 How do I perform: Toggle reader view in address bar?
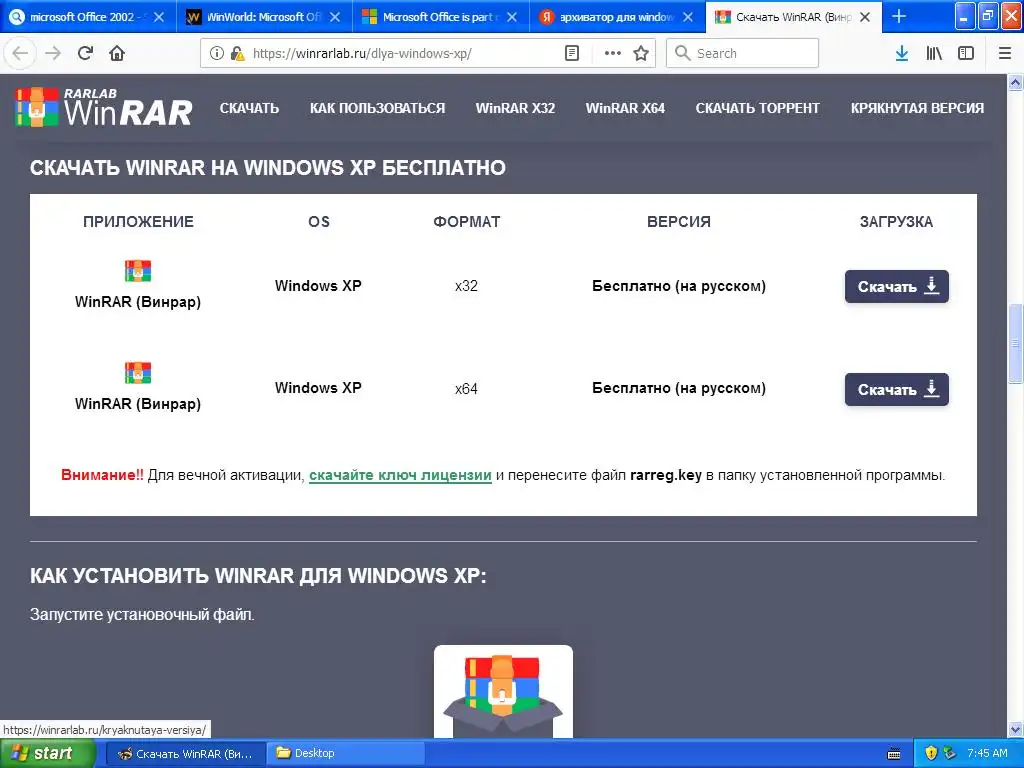(x=571, y=53)
